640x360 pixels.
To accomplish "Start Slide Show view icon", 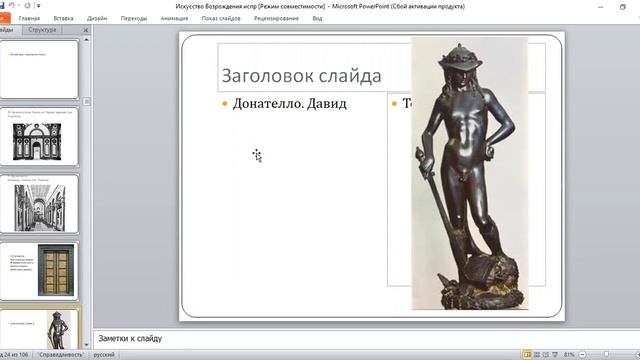I will click(555, 355).
